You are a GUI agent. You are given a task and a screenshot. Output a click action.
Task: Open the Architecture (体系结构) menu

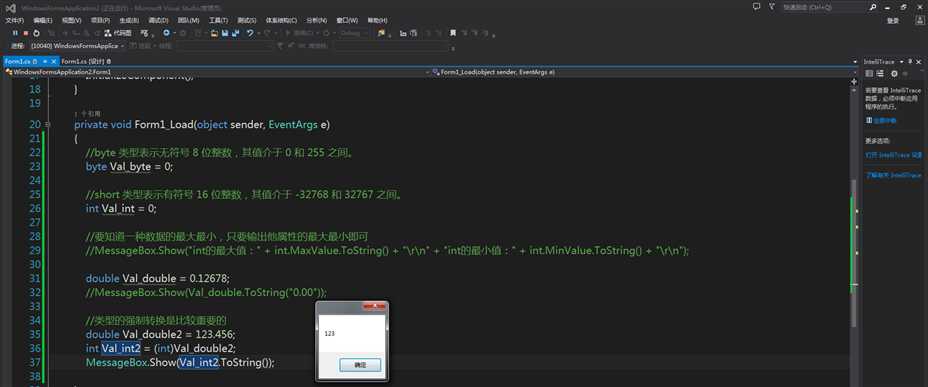tap(281, 20)
